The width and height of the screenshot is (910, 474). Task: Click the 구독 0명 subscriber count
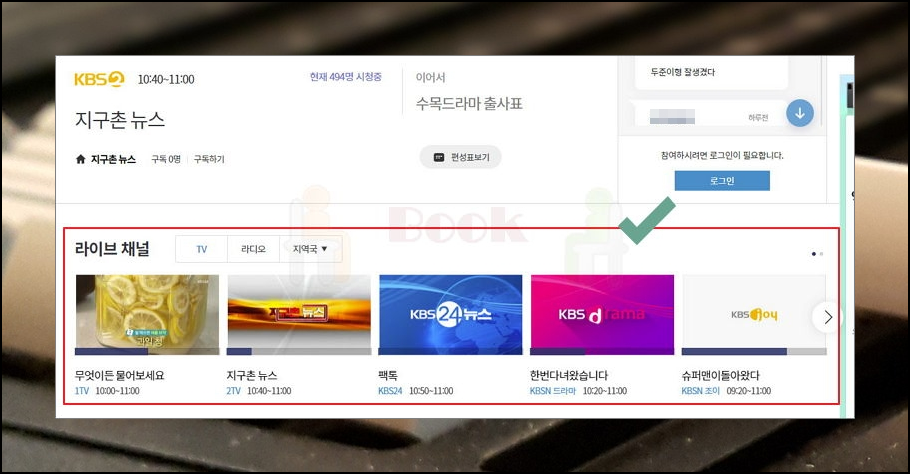click(x=166, y=159)
